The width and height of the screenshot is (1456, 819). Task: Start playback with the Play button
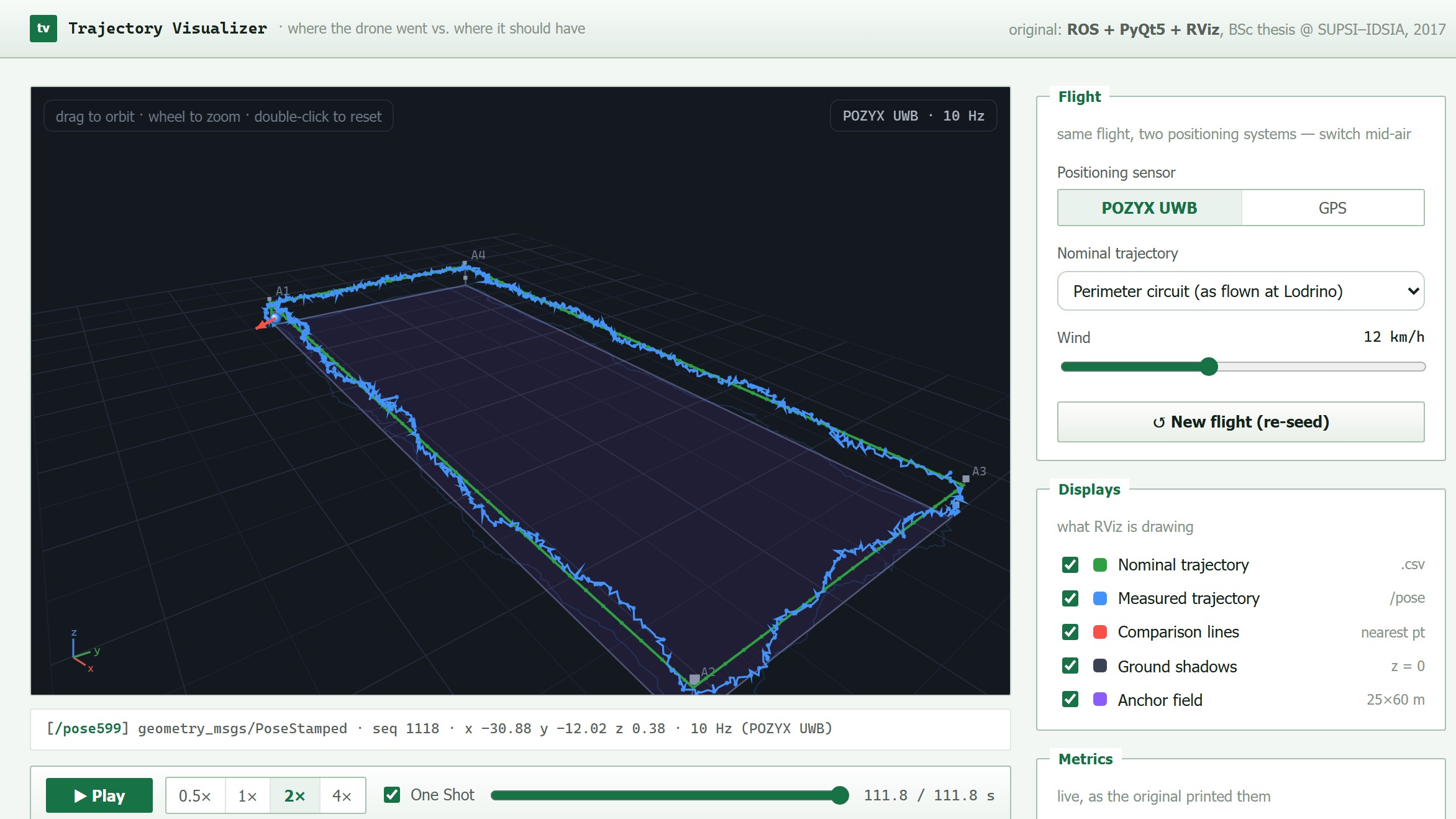[99, 795]
